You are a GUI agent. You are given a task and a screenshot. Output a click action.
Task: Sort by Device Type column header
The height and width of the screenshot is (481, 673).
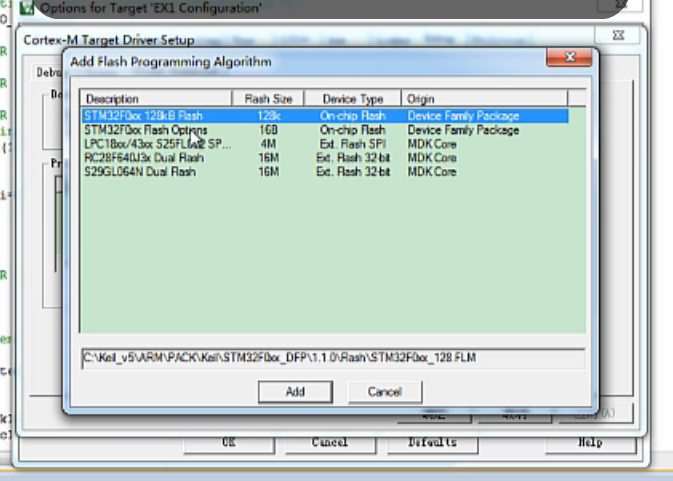[353, 99]
